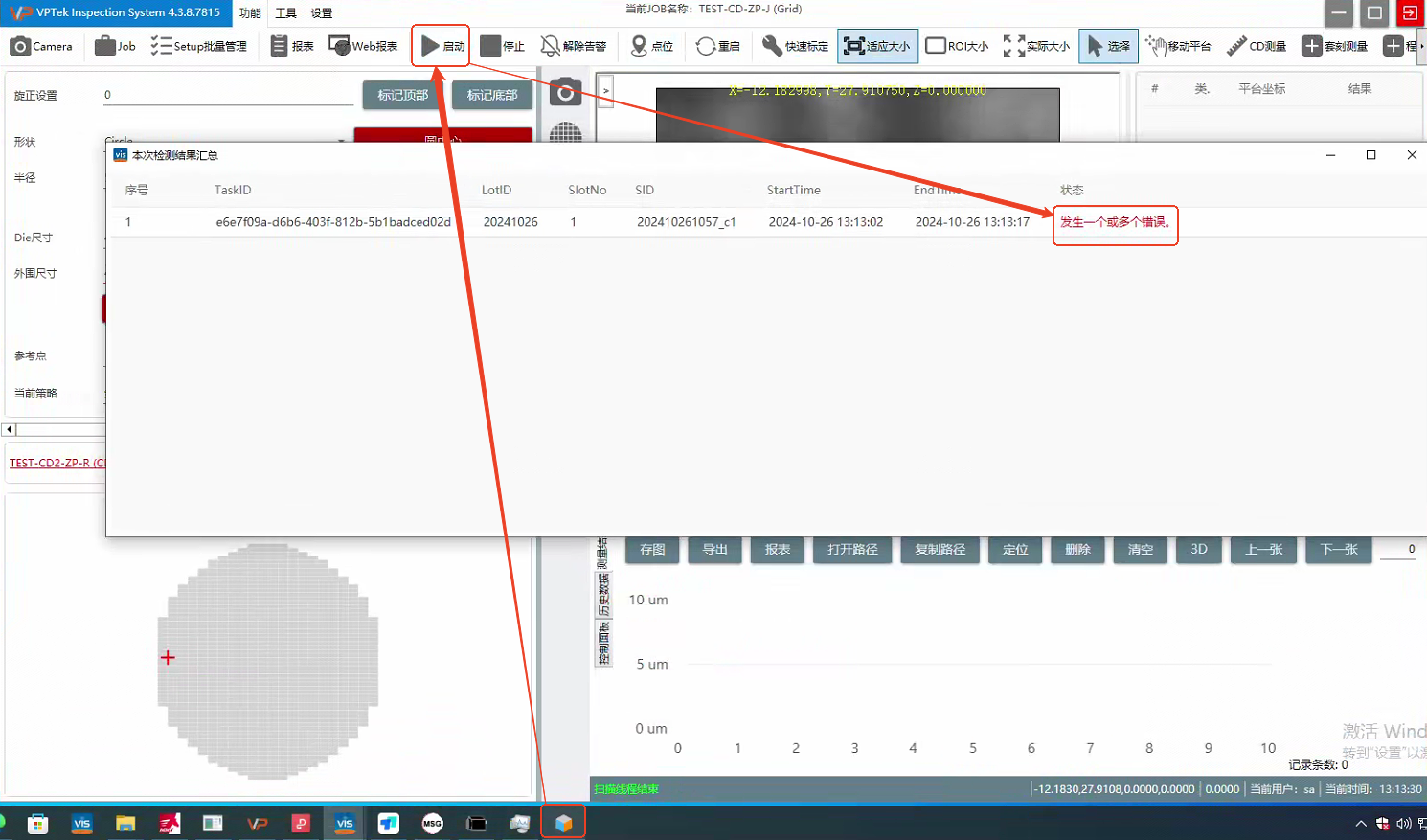The width and height of the screenshot is (1427, 840).
Task: Show hidden tray icons chevron
Action: tap(1361, 824)
